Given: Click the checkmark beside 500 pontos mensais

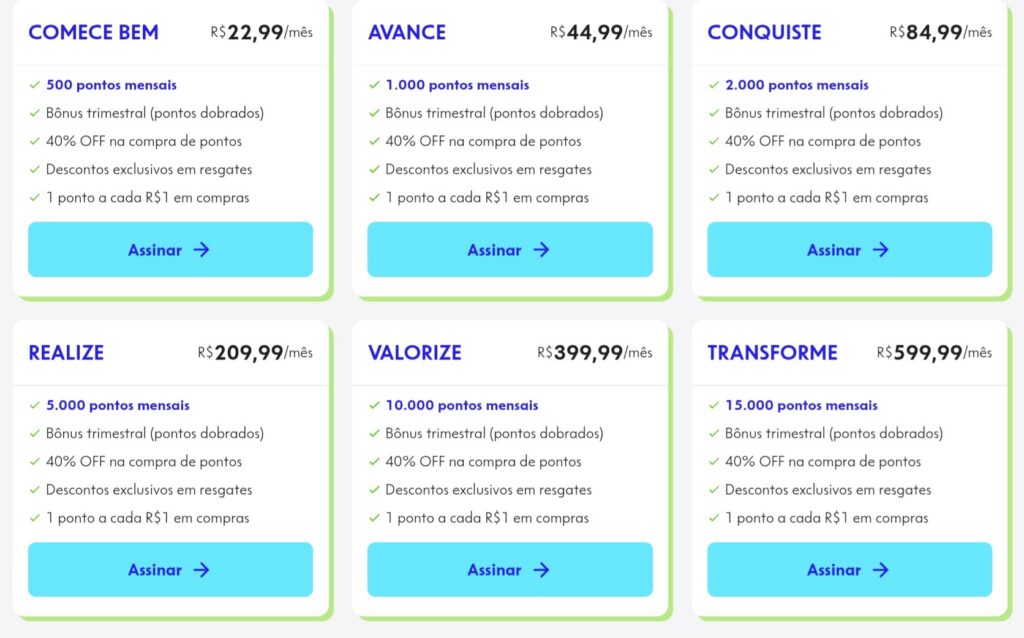Looking at the screenshot, I should click(x=36, y=85).
